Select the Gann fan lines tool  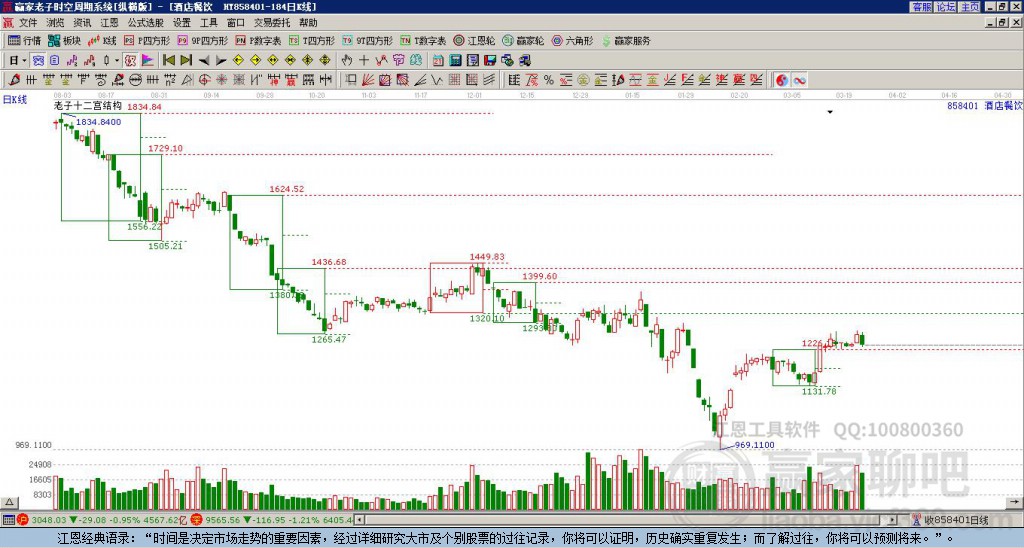[x=368, y=80]
